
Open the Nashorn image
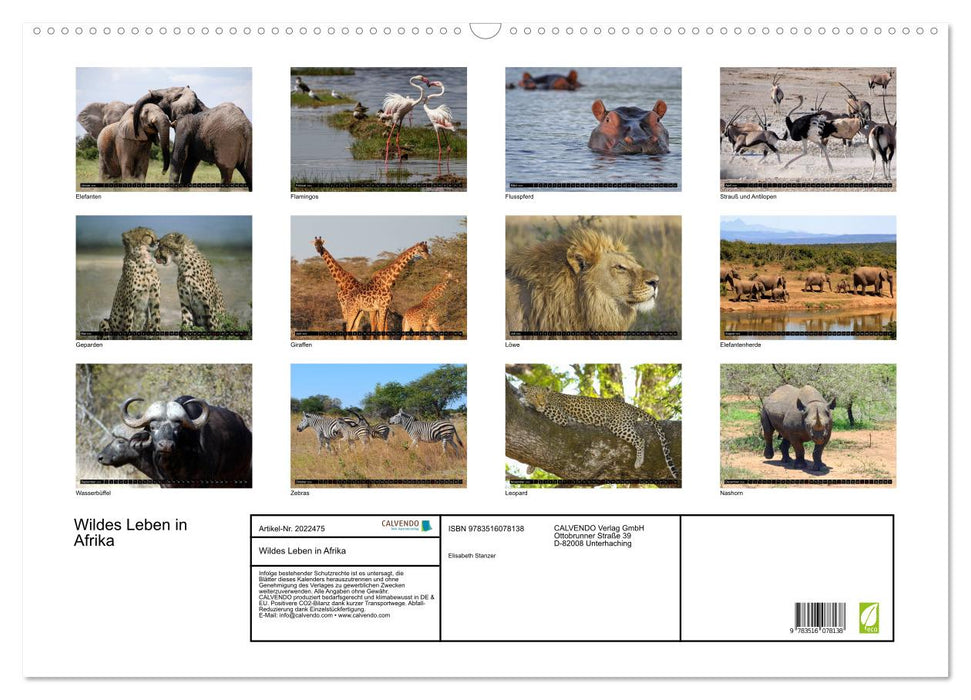[x=808, y=425]
